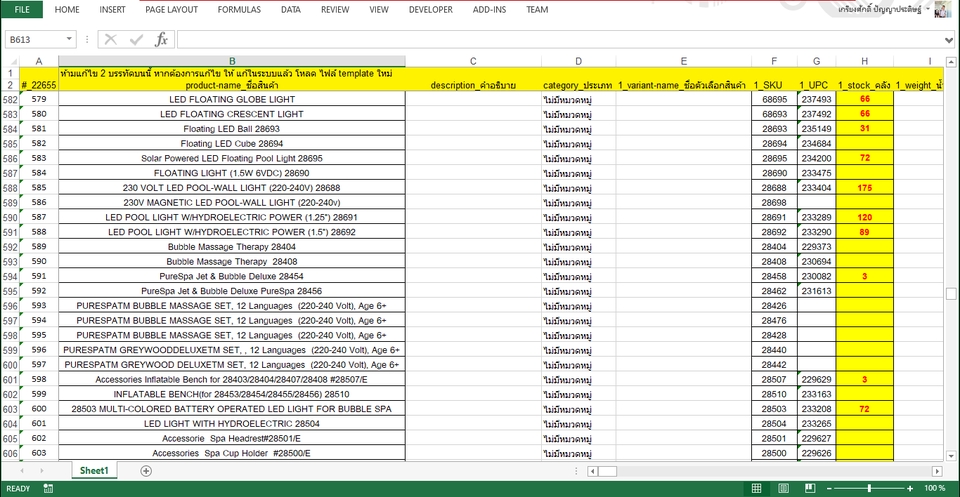Select header cell product-name
Image resolution: width=960 pixels, height=497 pixels.
pyautogui.click(x=232, y=85)
